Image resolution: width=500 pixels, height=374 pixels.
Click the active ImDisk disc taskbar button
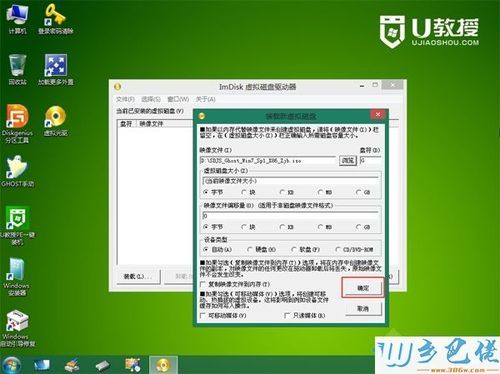pyautogui.click(x=163, y=365)
